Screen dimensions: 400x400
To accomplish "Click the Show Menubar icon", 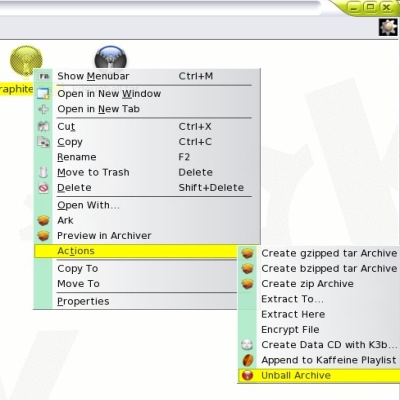I will click(44, 76).
